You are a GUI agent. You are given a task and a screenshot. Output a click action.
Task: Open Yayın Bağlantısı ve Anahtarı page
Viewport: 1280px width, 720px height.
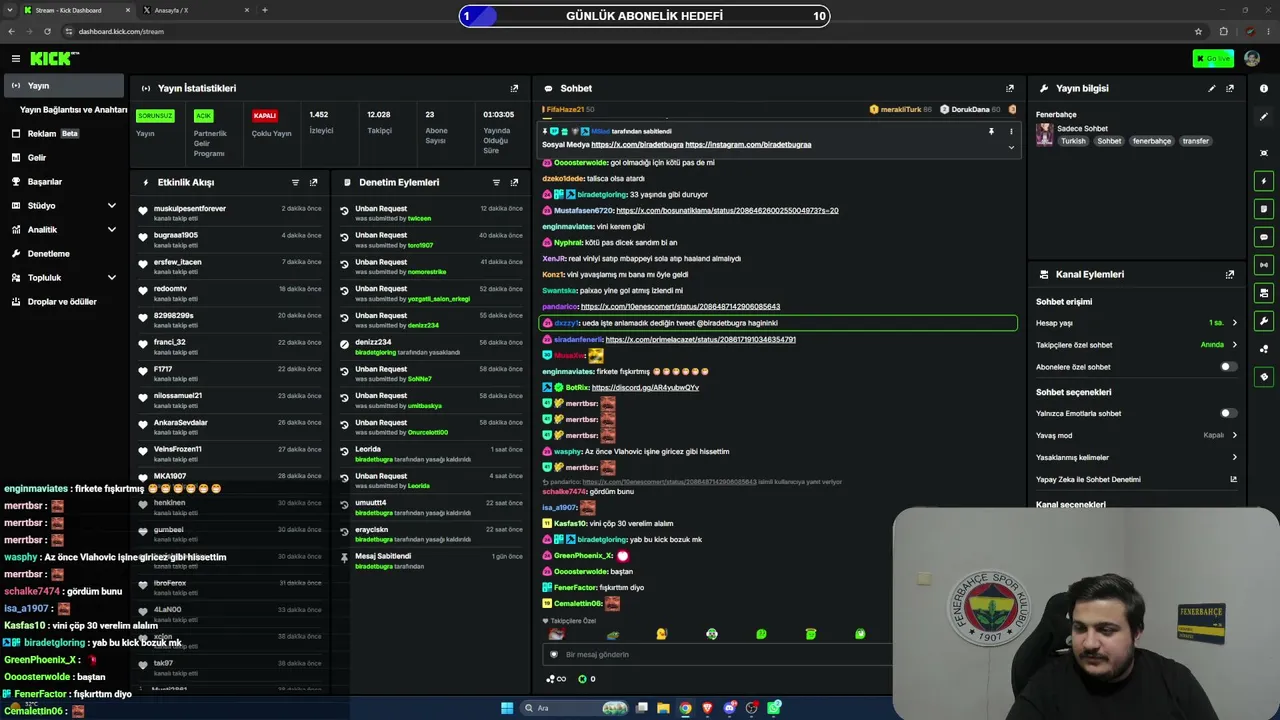coord(73,110)
